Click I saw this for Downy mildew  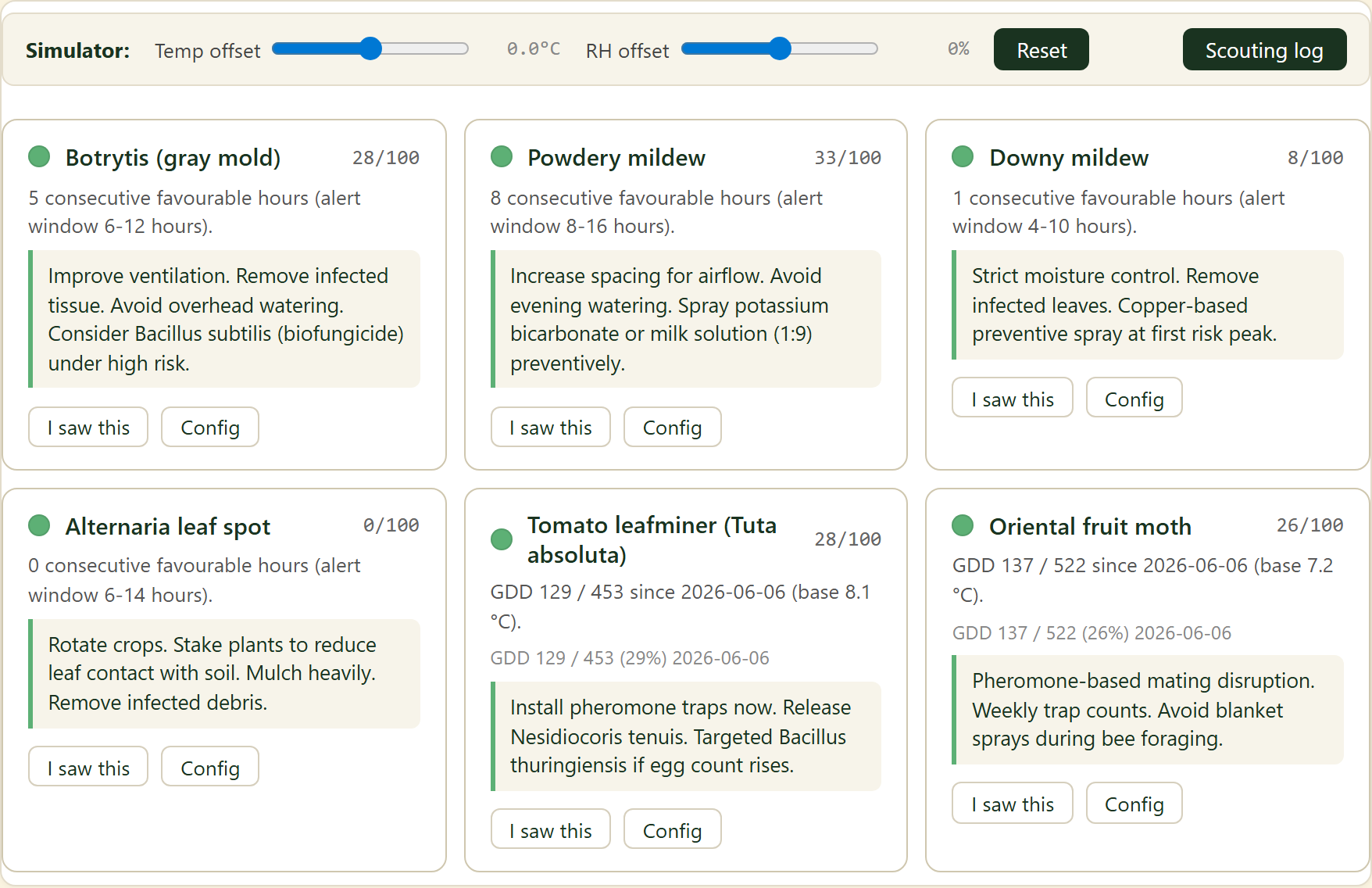tap(1013, 399)
